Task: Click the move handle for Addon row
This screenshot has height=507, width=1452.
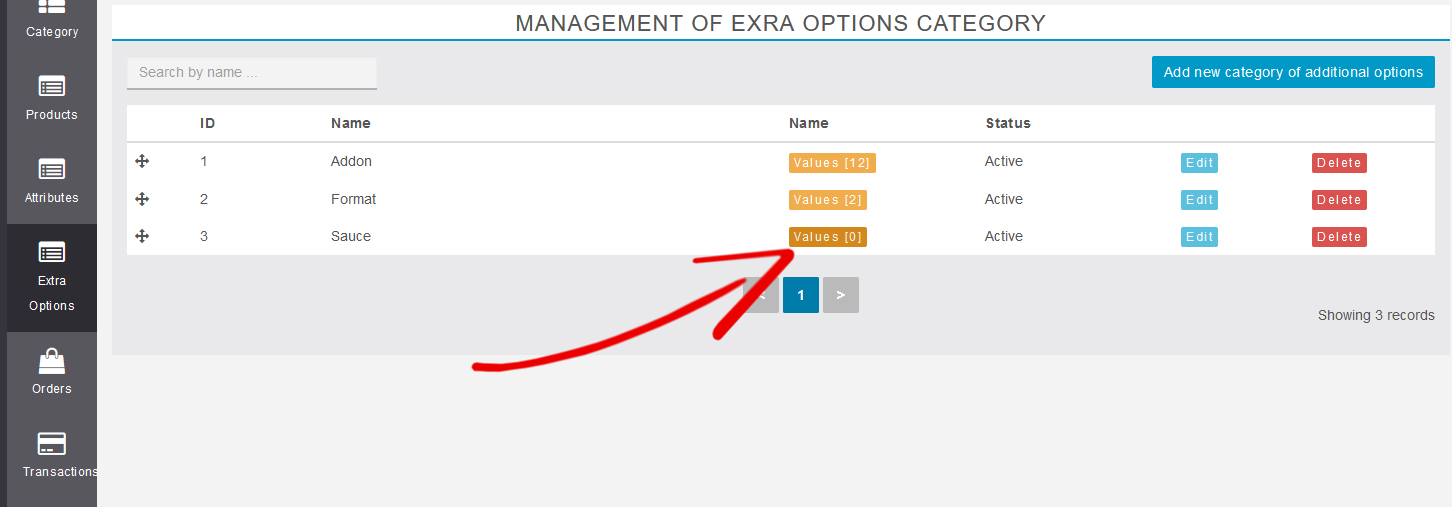Action: coord(142,161)
